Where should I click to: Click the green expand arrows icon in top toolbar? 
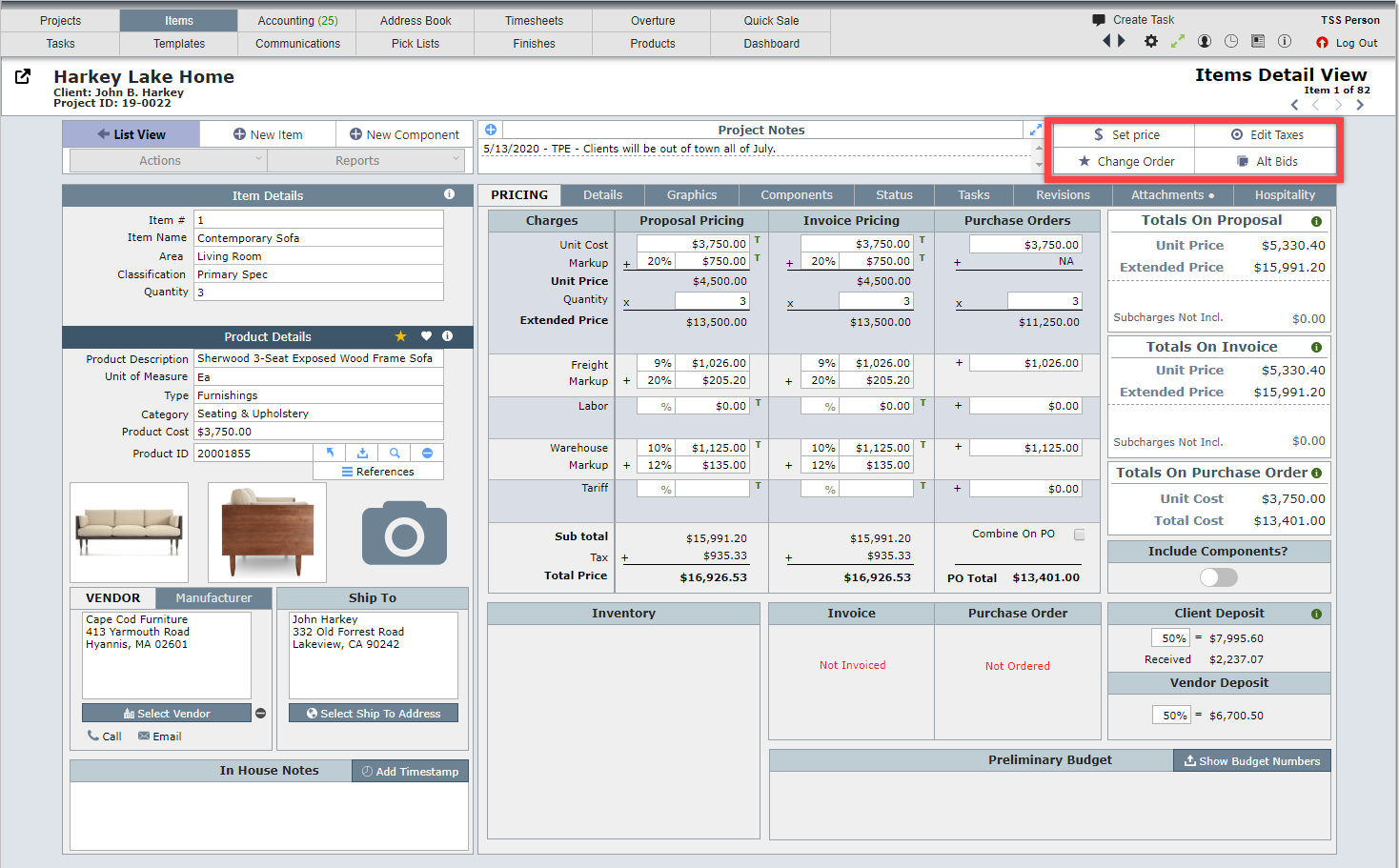click(x=1178, y=41)
